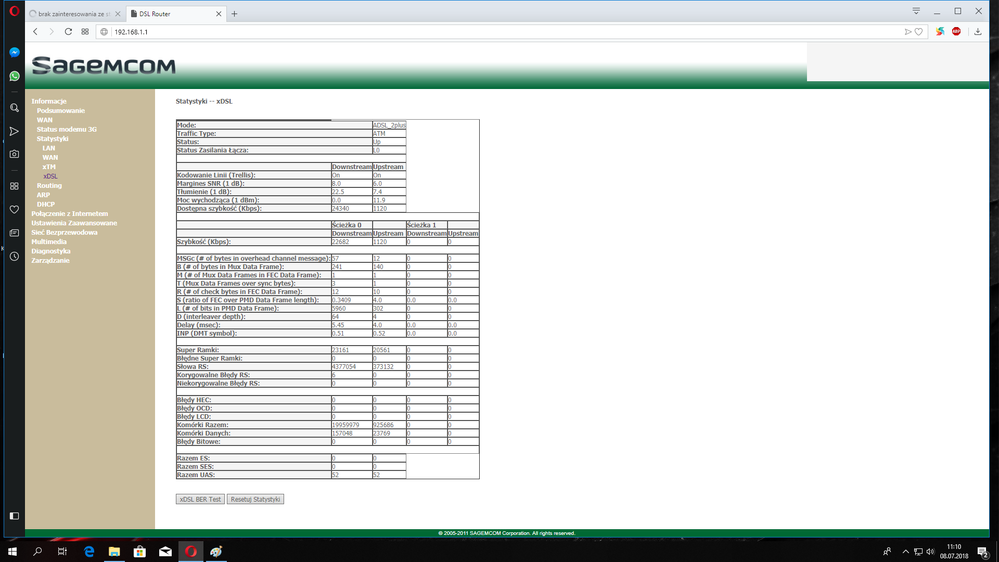Open xDSL statistics link
Screen dimensions: 999x562
pos(50,177)
